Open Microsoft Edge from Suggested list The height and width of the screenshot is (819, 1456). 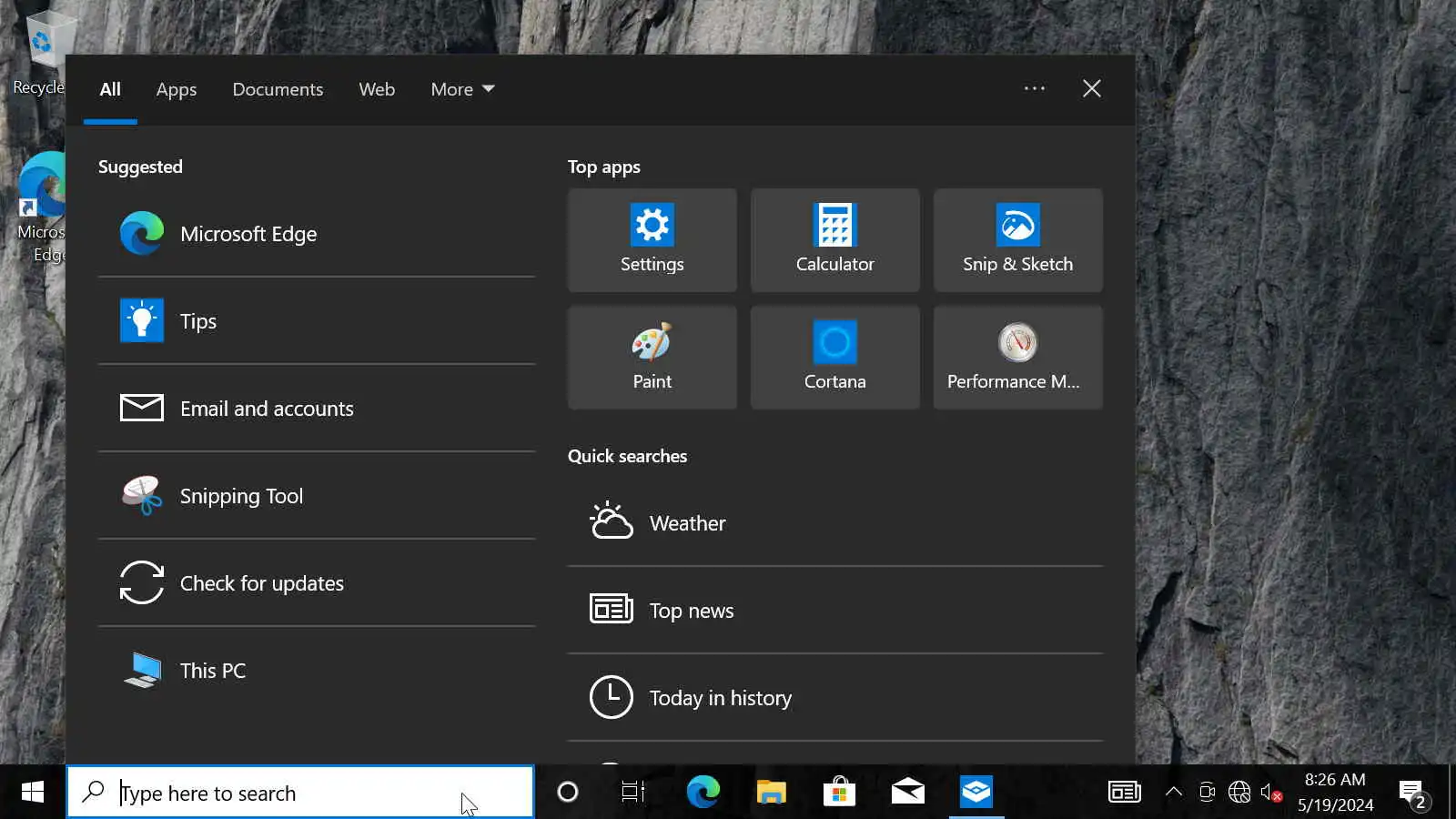coord(317,234)
